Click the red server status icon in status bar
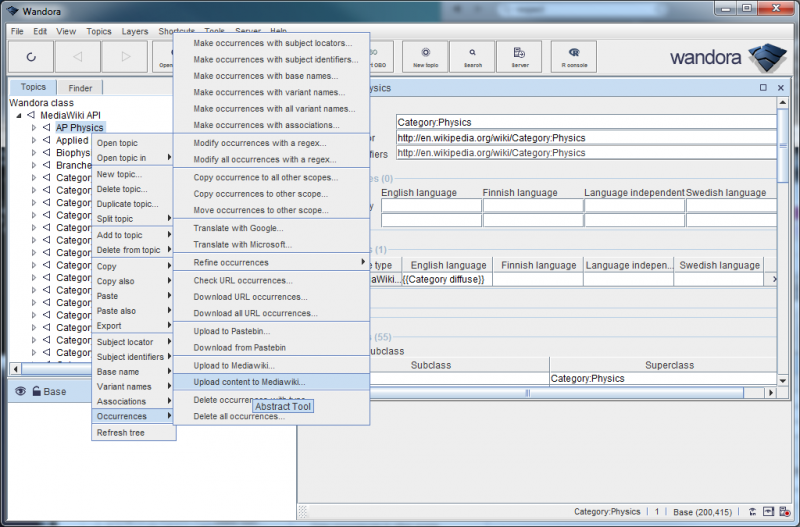This screenshot has height=527, width=800. (786, 512)
